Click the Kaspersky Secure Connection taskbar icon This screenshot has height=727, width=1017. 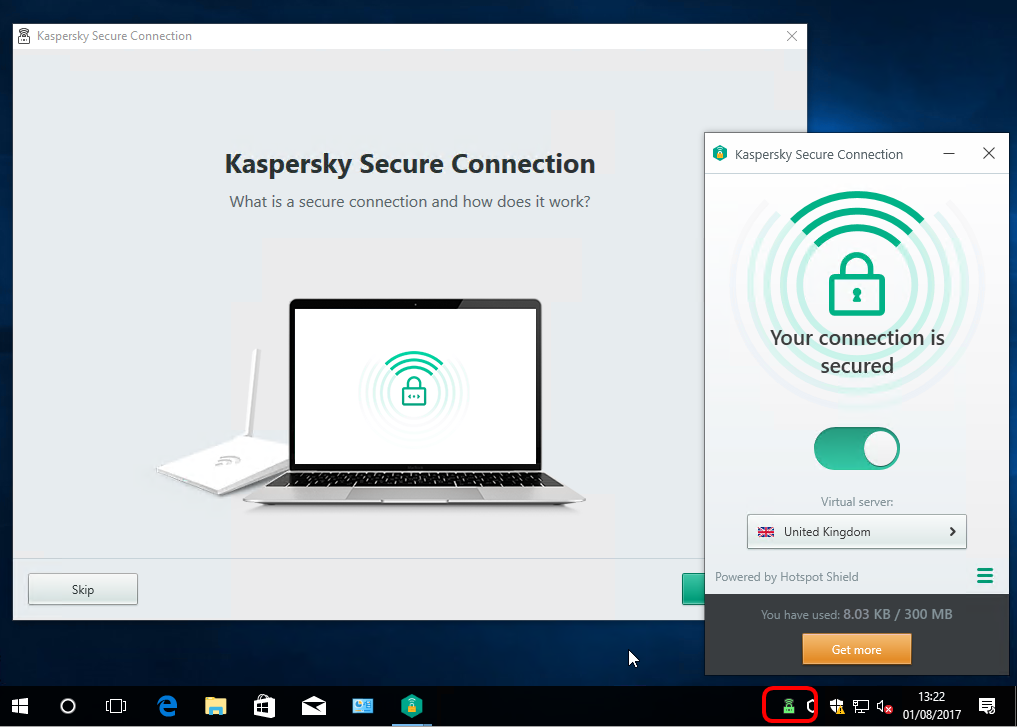click(412, 706)
